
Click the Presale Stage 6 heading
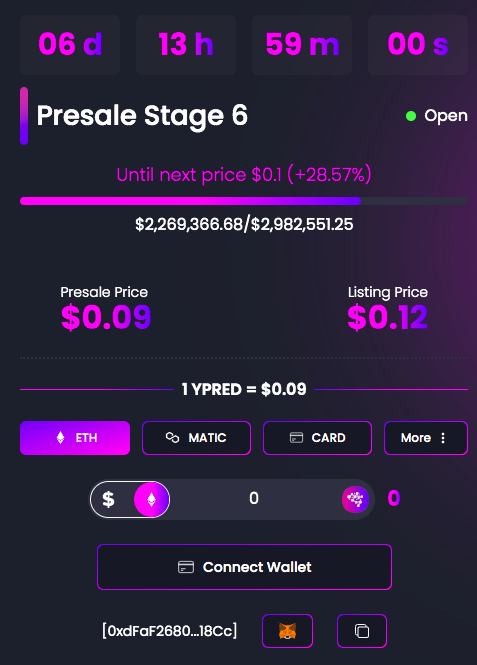point(142,115)
